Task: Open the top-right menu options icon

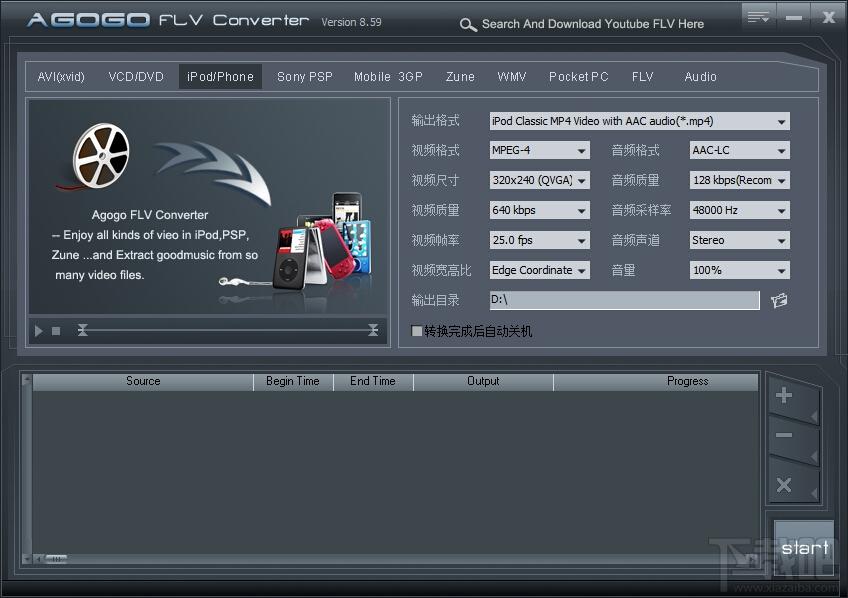Action: coord(759,16)
